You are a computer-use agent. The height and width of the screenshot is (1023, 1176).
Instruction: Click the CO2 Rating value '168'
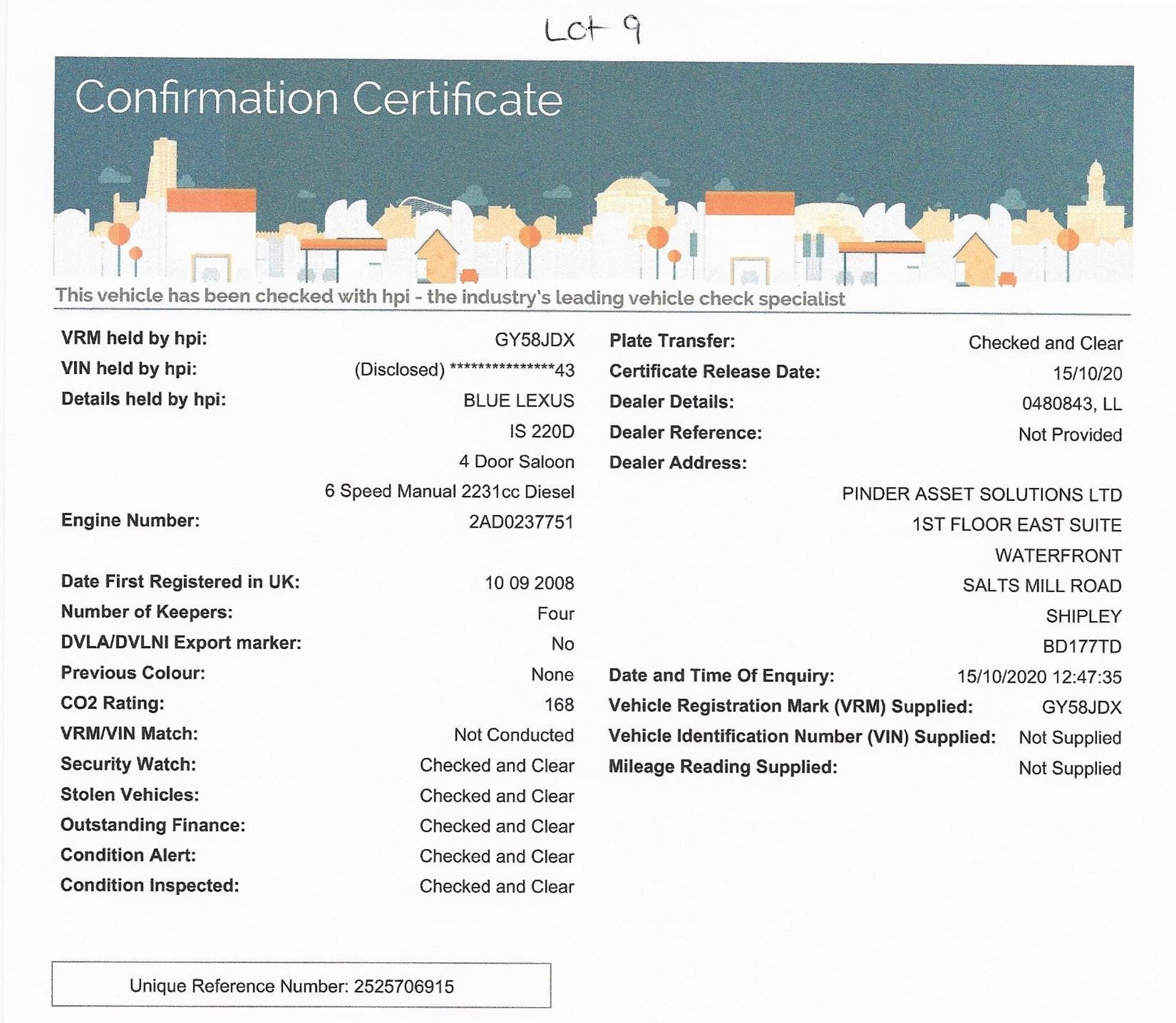pos(559,705)
